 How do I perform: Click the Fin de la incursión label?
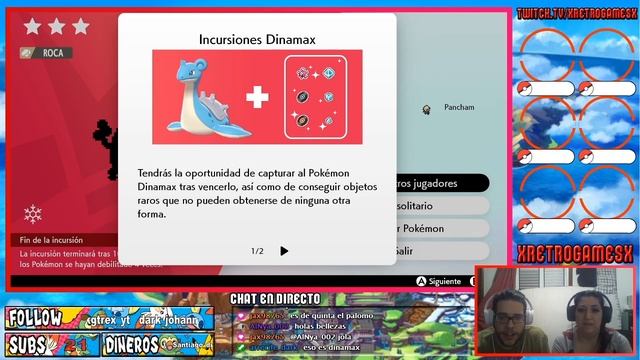click(x=51, y=240)
